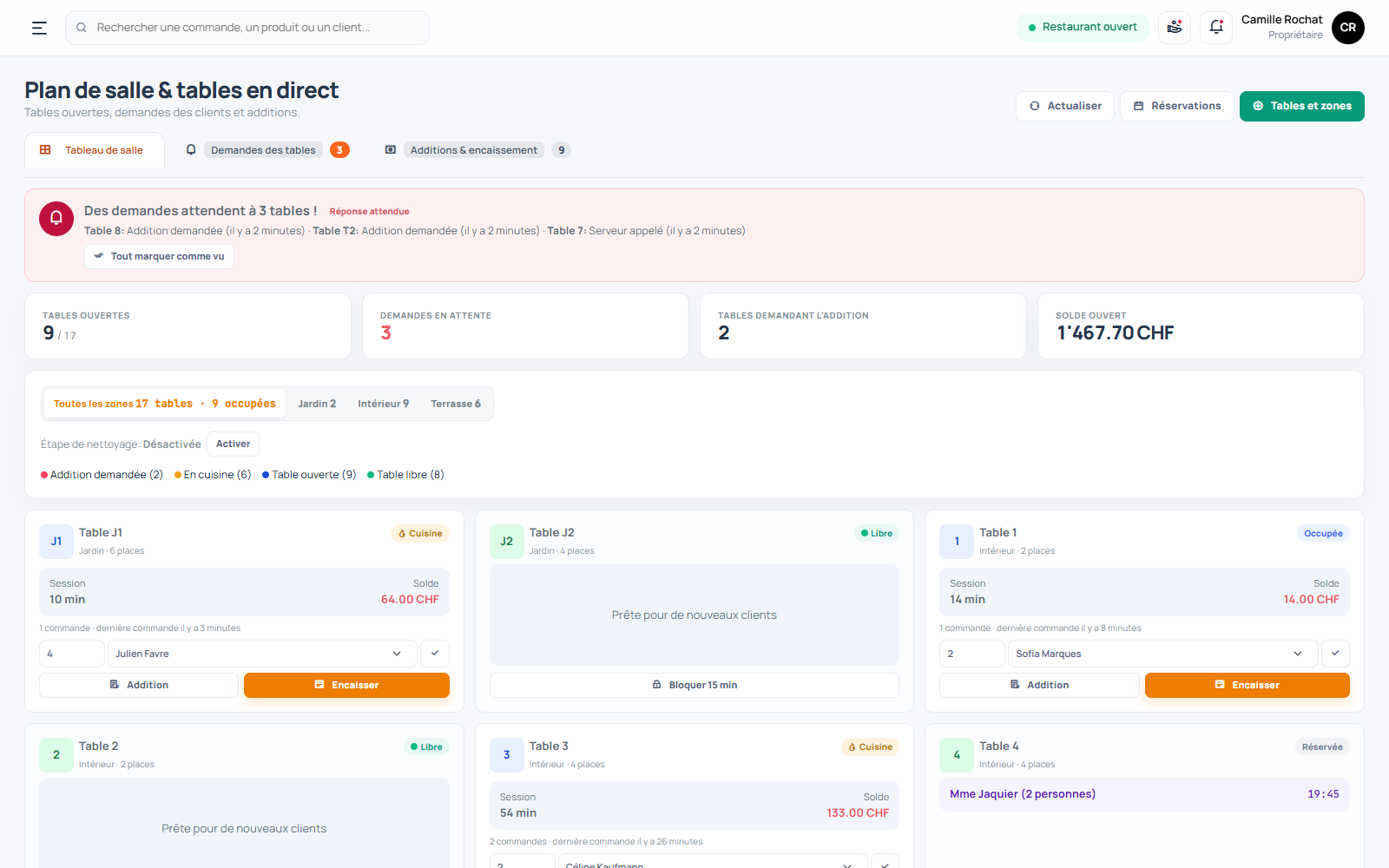Filter by Addition demandée (2) legend
1389x868 pixels.
coord(102,475)
